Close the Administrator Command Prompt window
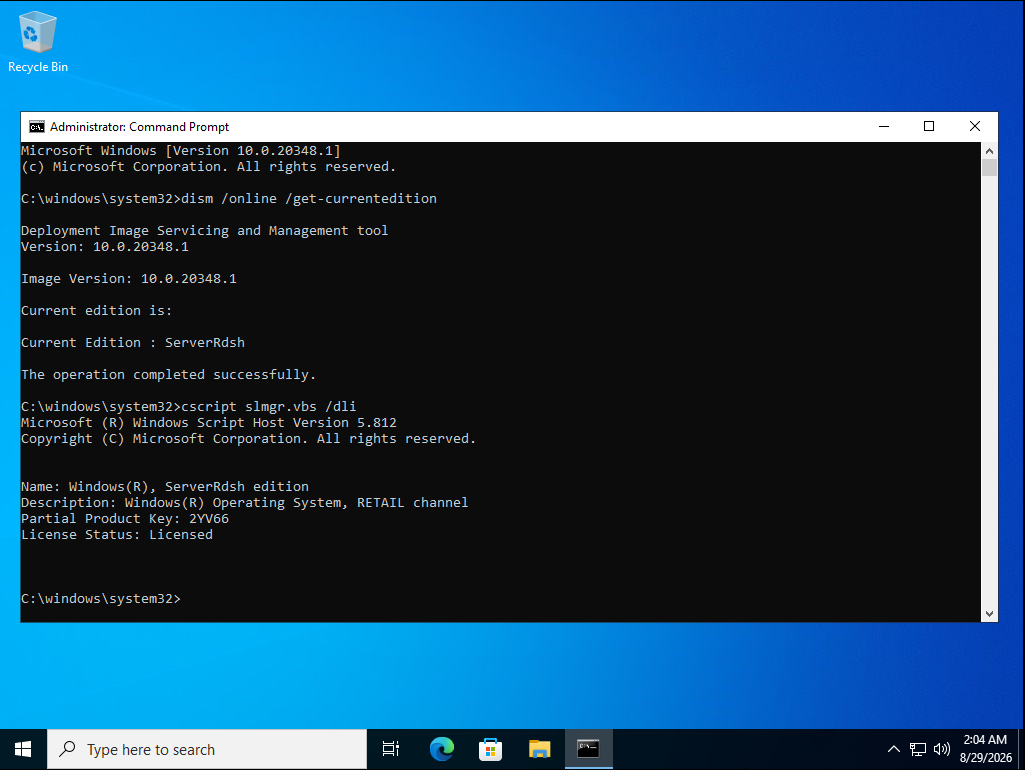The image size is (1025, 770). tap(975, 126)
